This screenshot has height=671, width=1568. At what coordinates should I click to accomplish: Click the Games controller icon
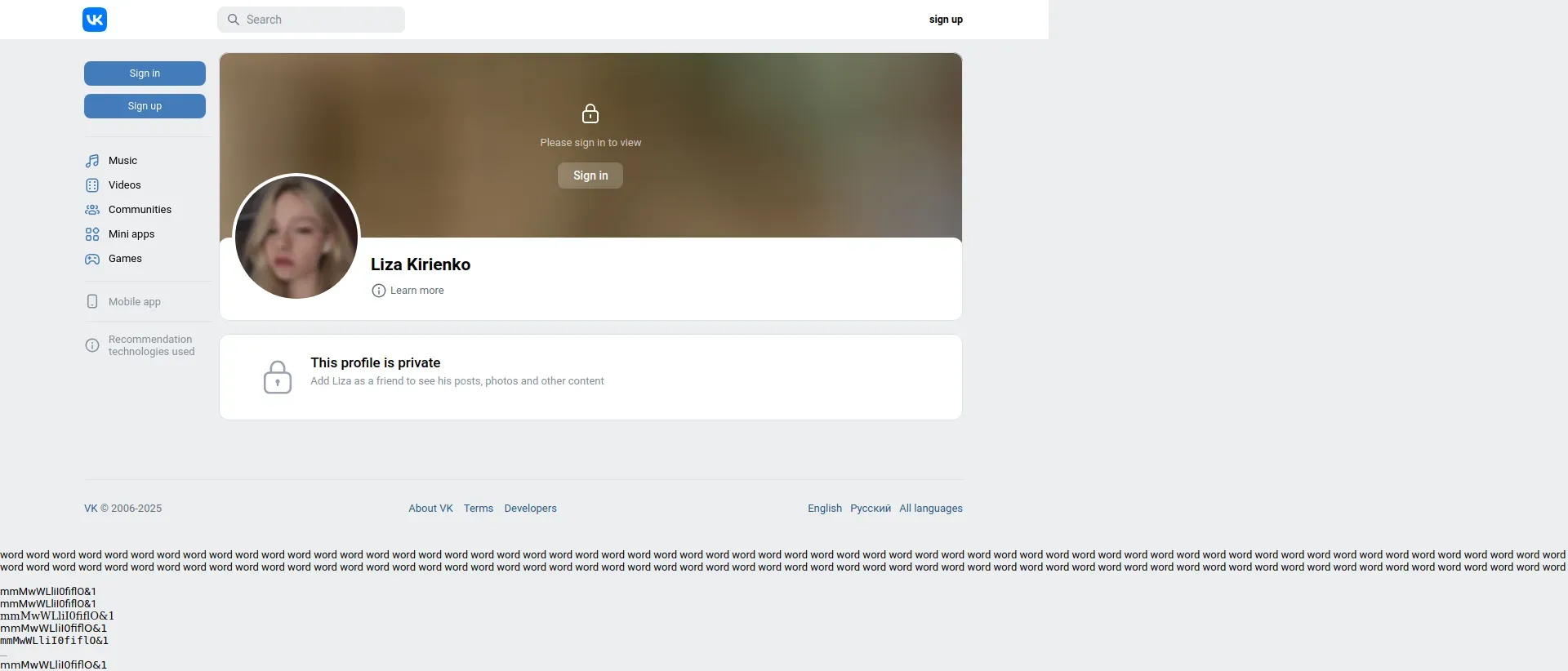[92, 259]
